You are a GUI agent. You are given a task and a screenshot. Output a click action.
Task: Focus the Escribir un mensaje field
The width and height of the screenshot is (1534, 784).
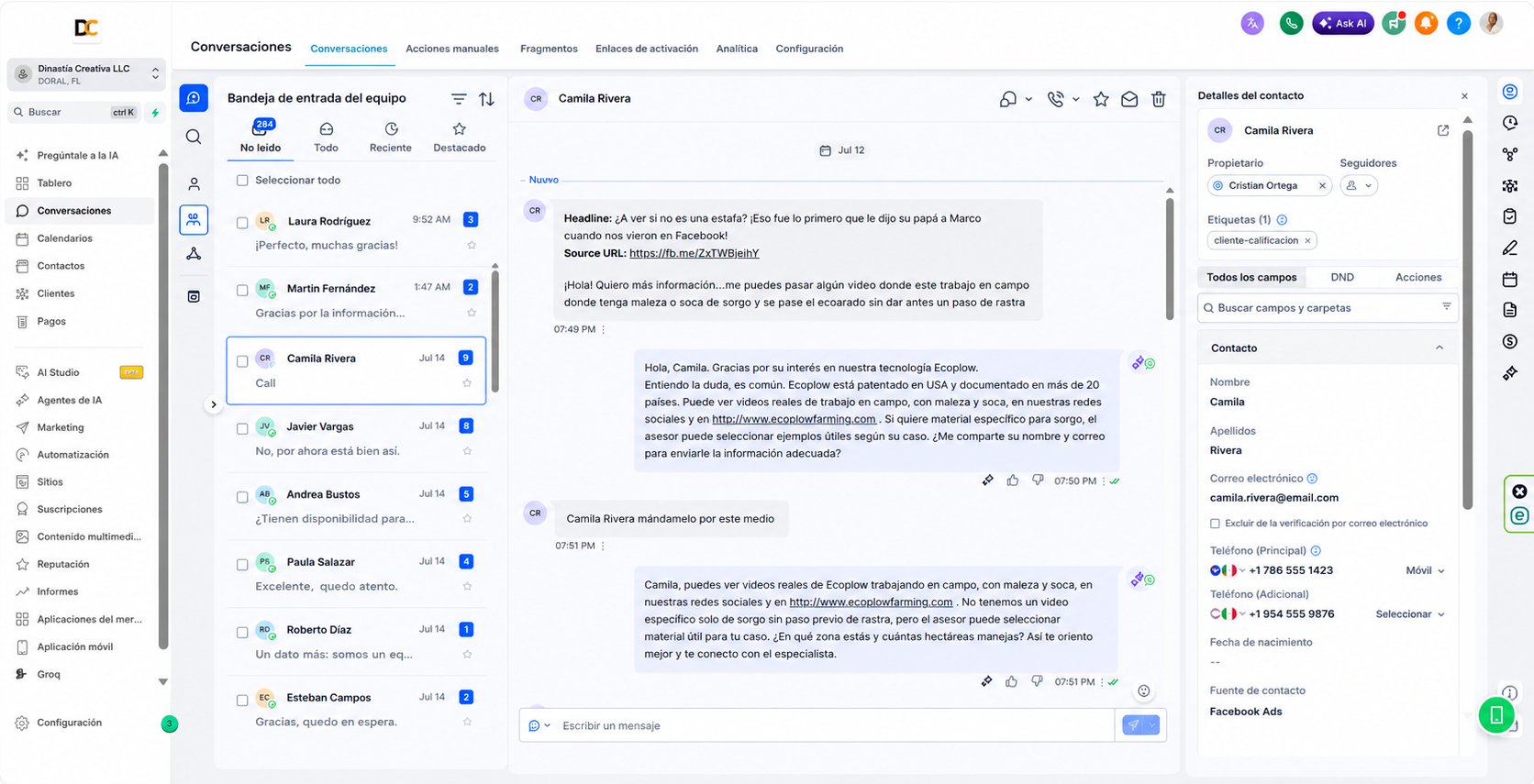click(x=833, y=725)
